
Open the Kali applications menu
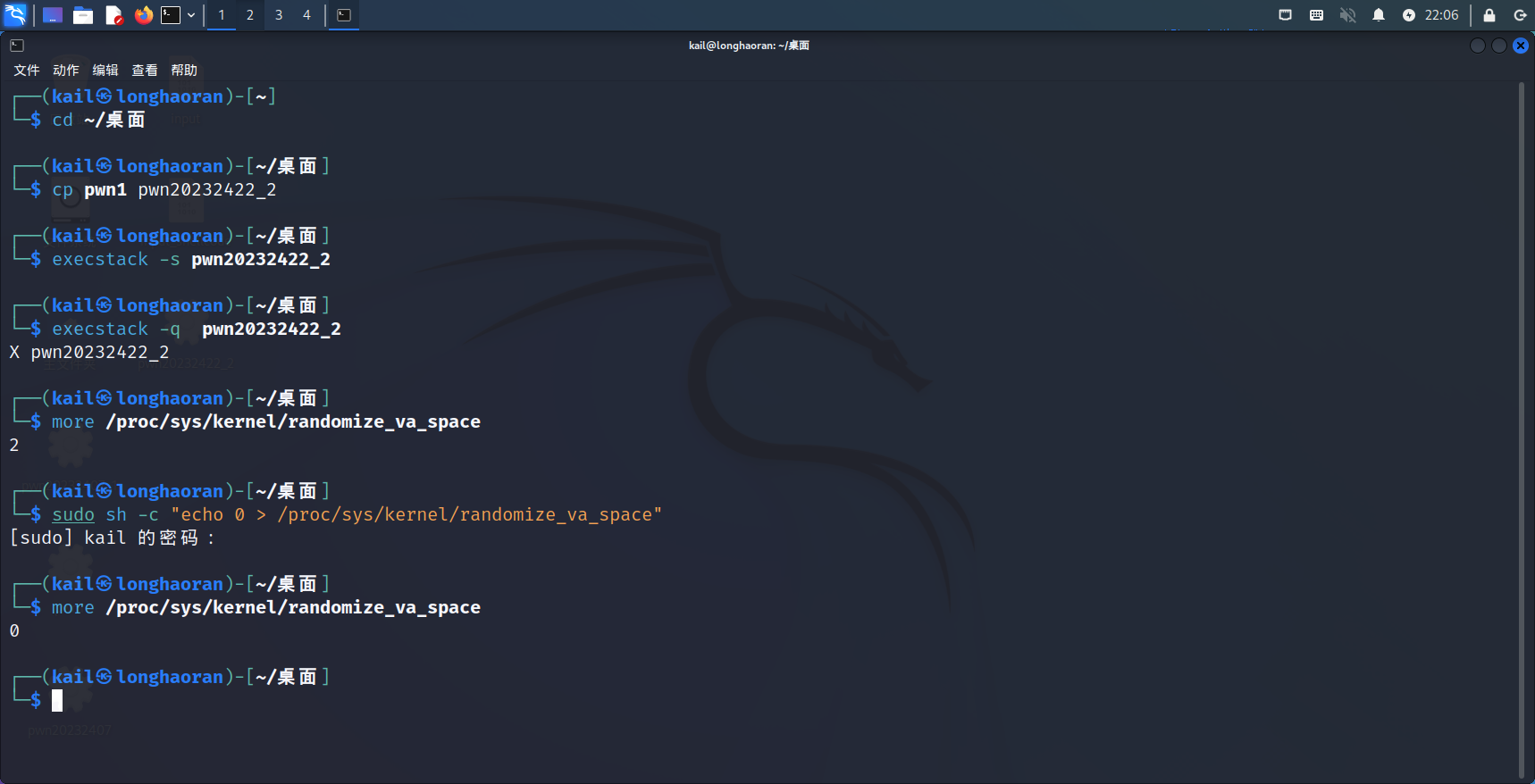pos(15,14)
